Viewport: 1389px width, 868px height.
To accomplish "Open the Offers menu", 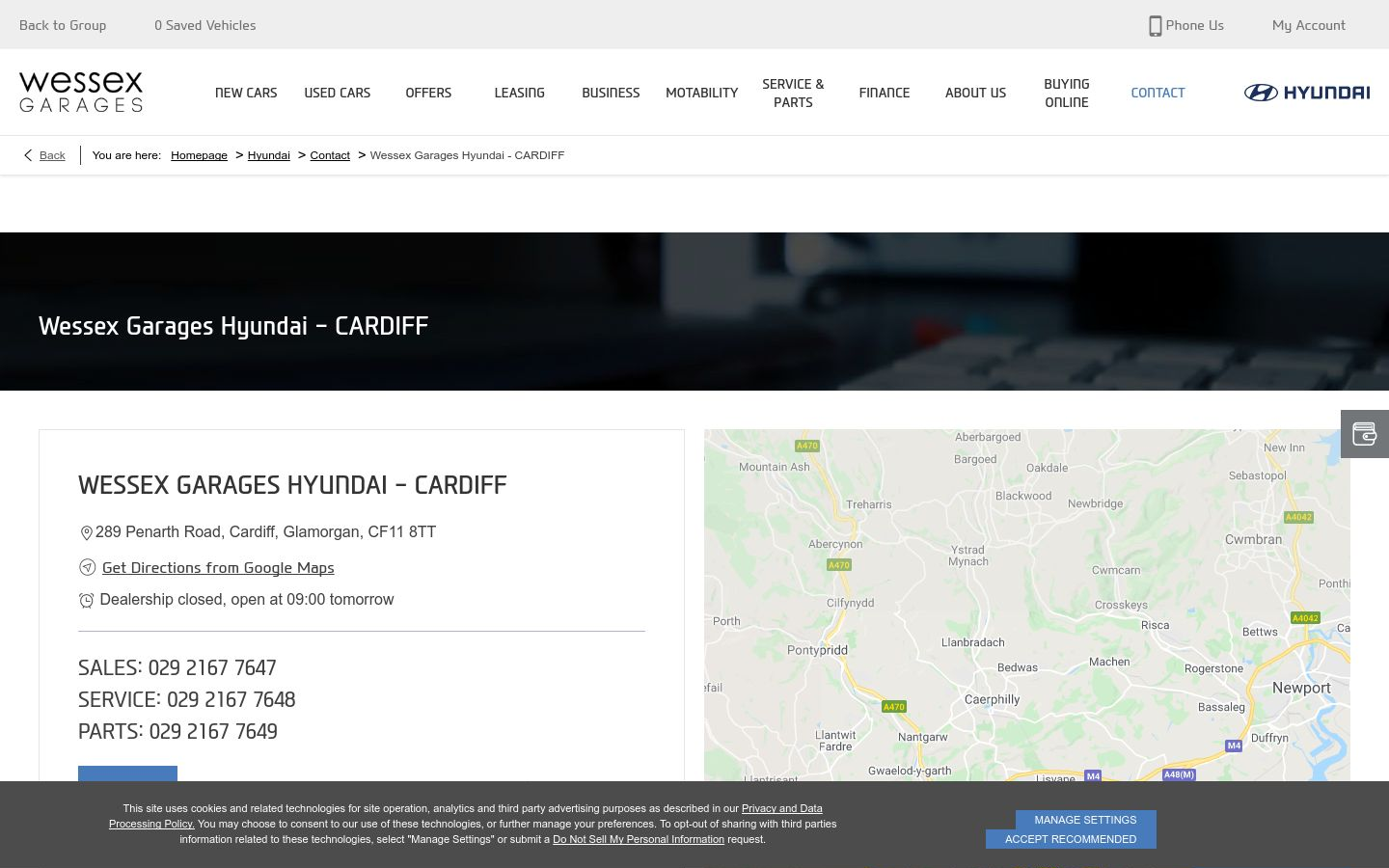I will tap(428, 93).
